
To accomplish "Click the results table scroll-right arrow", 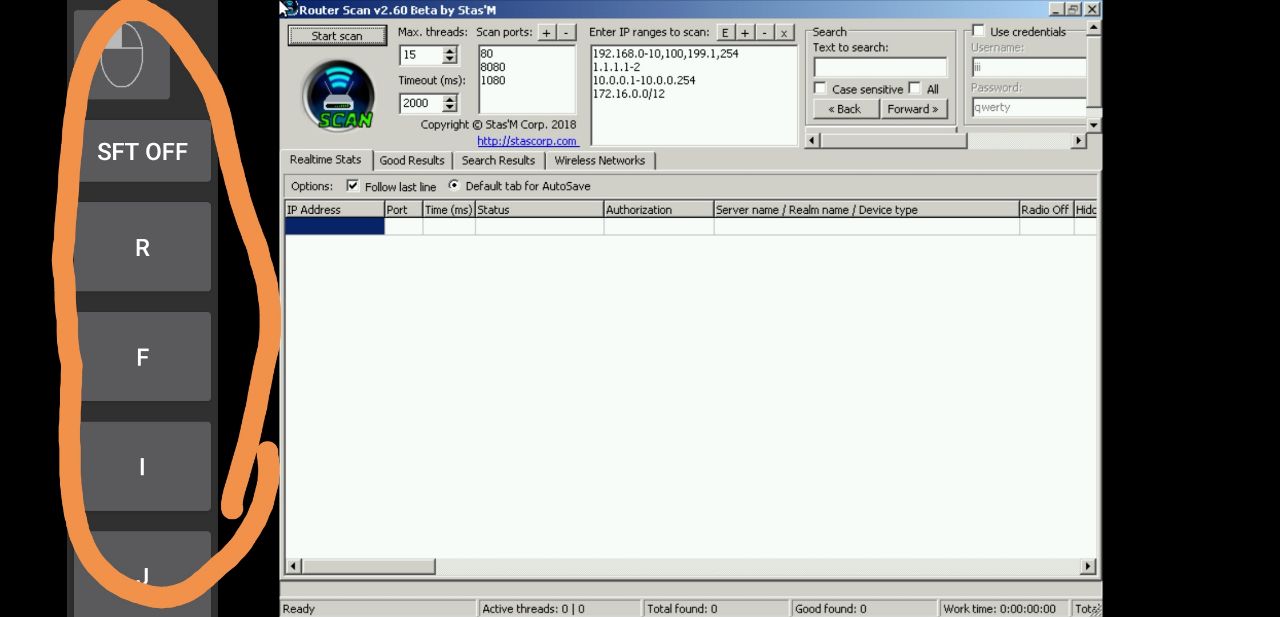I will click(x=1088, y=567).
